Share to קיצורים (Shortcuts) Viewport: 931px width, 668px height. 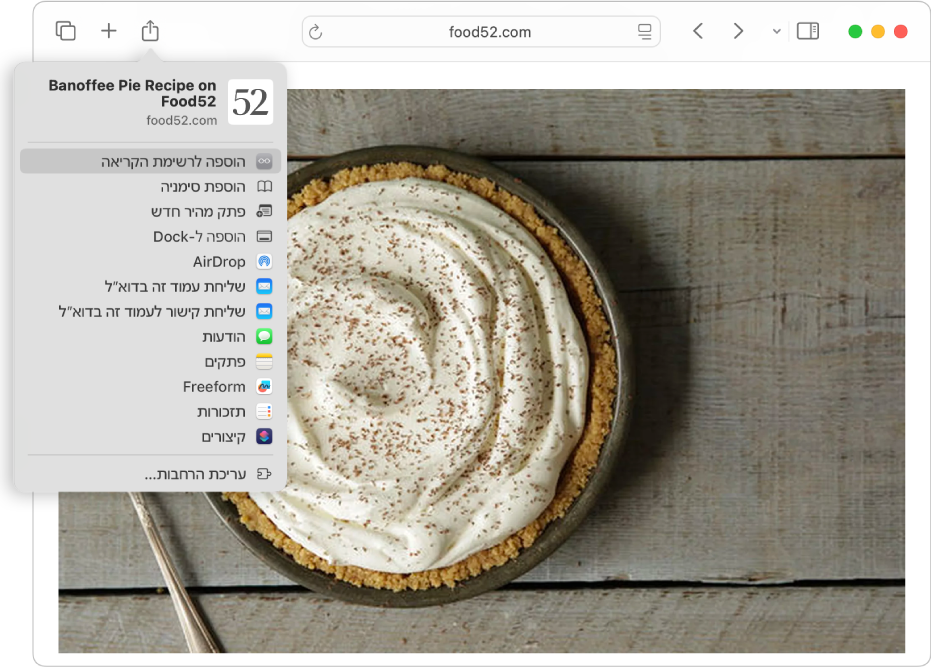[x=150, y=436]
